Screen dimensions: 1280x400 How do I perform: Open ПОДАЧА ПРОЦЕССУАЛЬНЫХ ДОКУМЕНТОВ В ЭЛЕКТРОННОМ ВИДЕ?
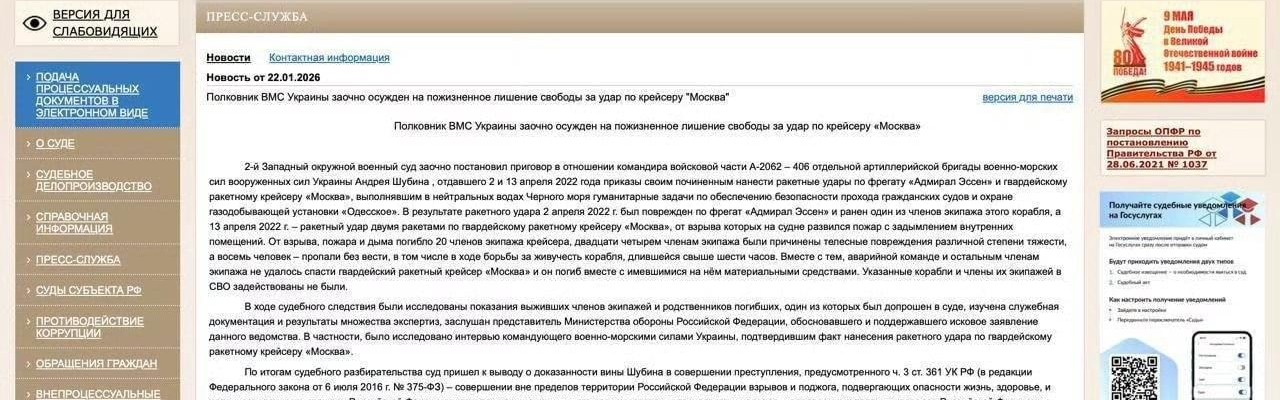(x=92, y=95)
